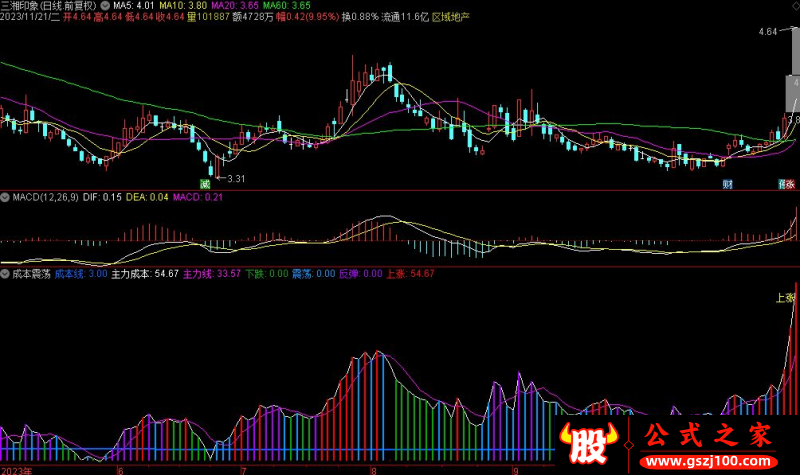Click the green 减 marker icon
Screen dimensions: 800x475
coord(205,184)
